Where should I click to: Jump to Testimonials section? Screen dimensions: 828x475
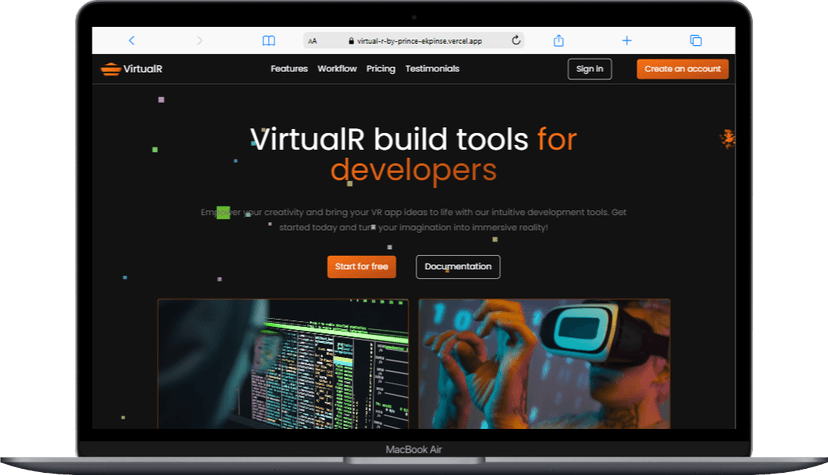[432, 69]
